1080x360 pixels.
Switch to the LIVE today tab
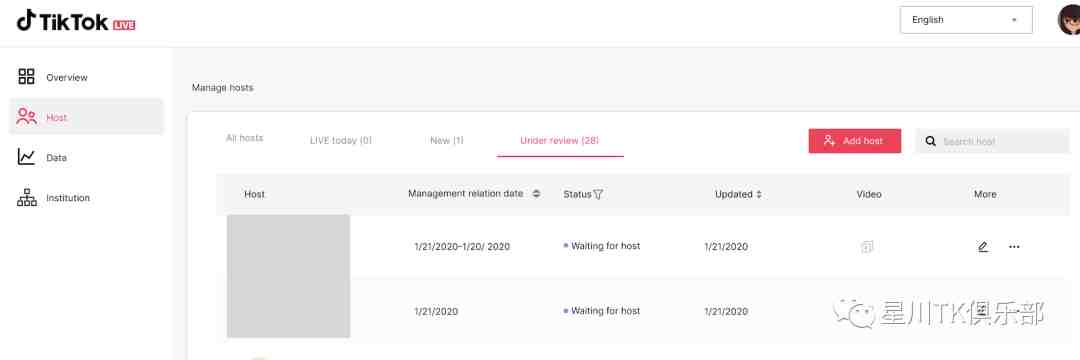click(x=341, y=140)
